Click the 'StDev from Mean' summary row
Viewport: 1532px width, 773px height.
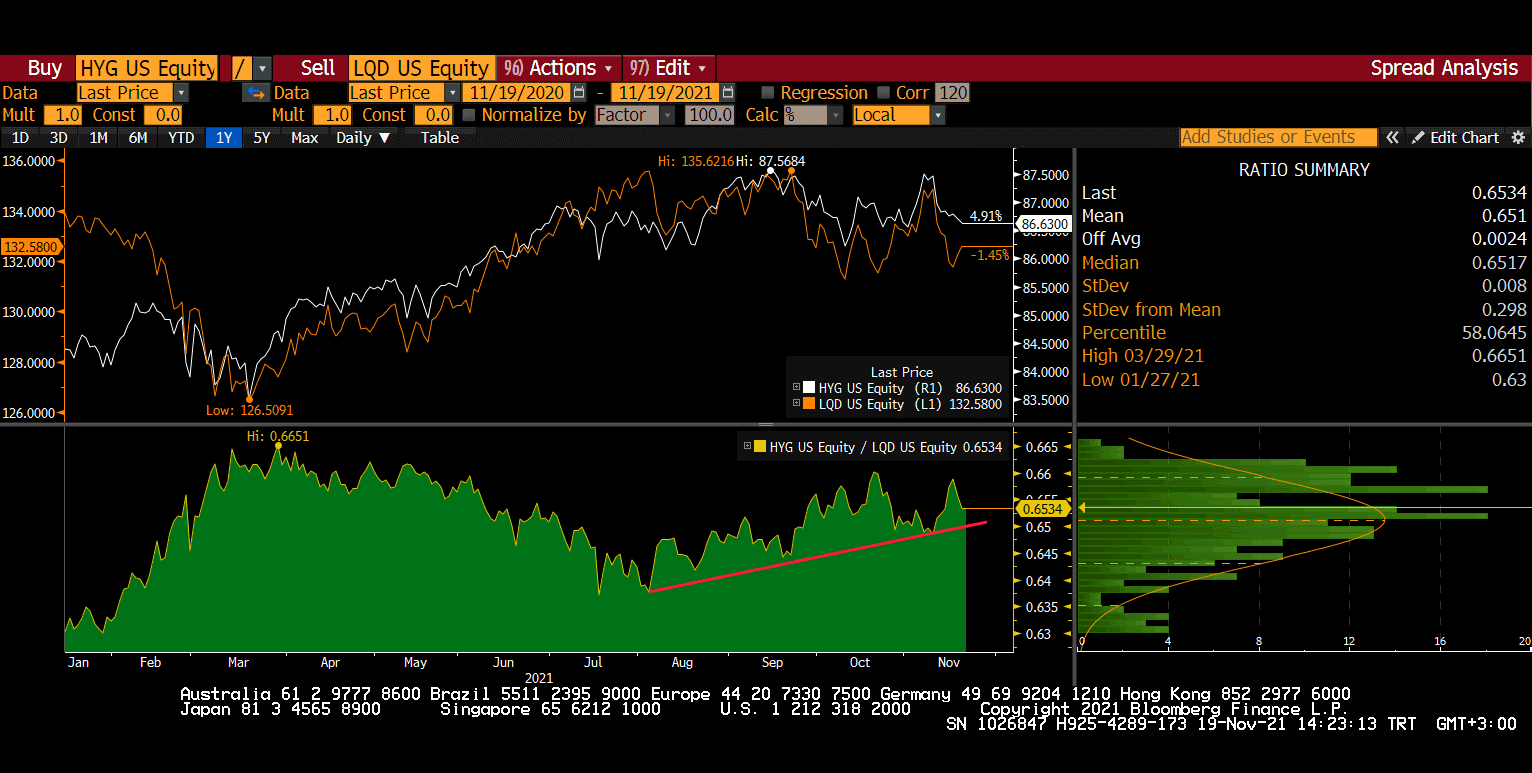(1304, 310)
